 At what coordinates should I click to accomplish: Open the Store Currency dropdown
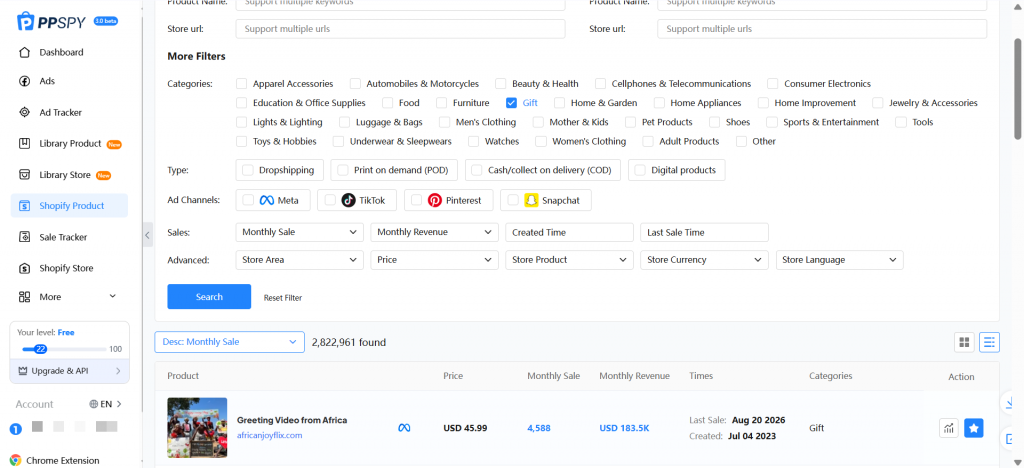tap(704, 260)
